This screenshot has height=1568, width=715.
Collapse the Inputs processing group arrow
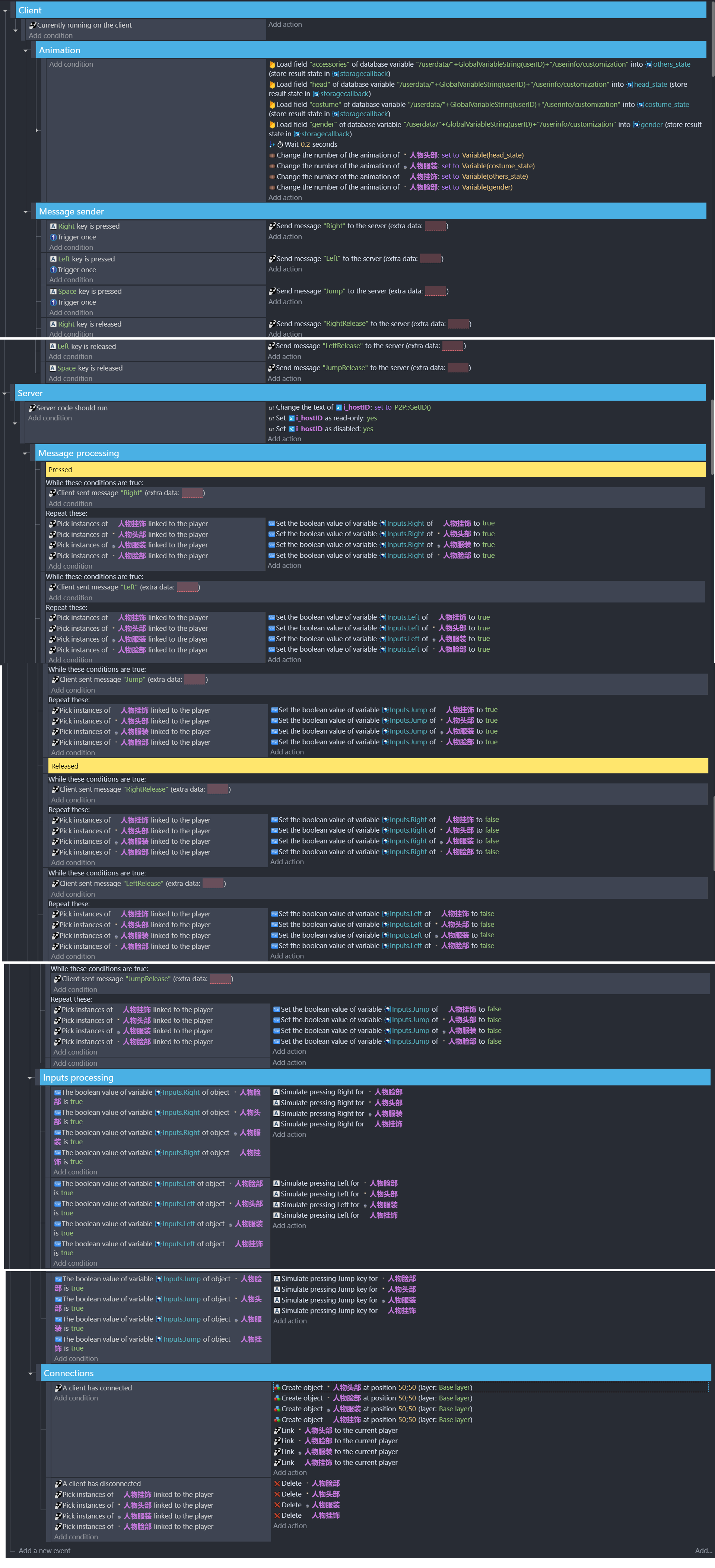point(30,1078)
